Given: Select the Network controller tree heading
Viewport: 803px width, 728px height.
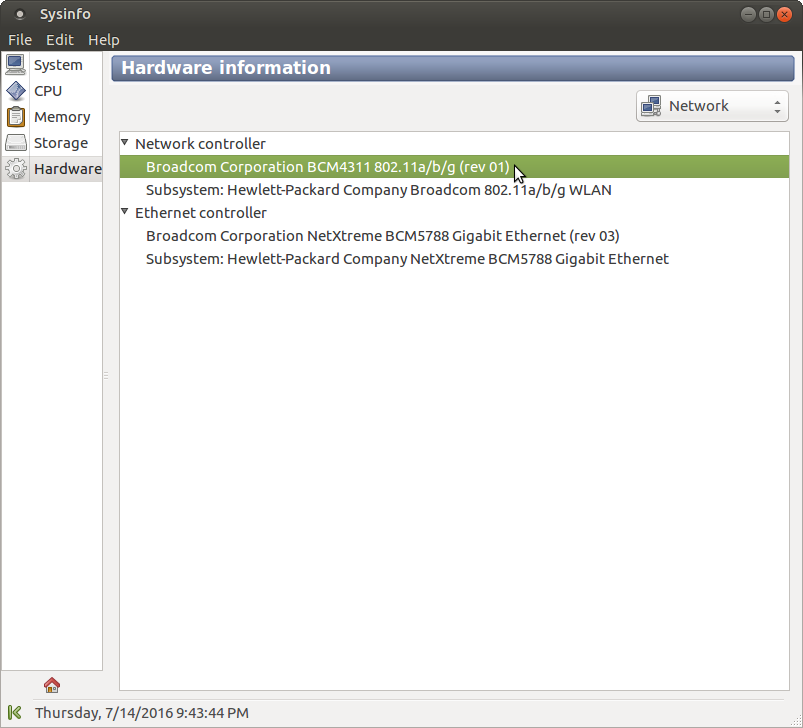Looking at the screenshot, I should [200, 144].
